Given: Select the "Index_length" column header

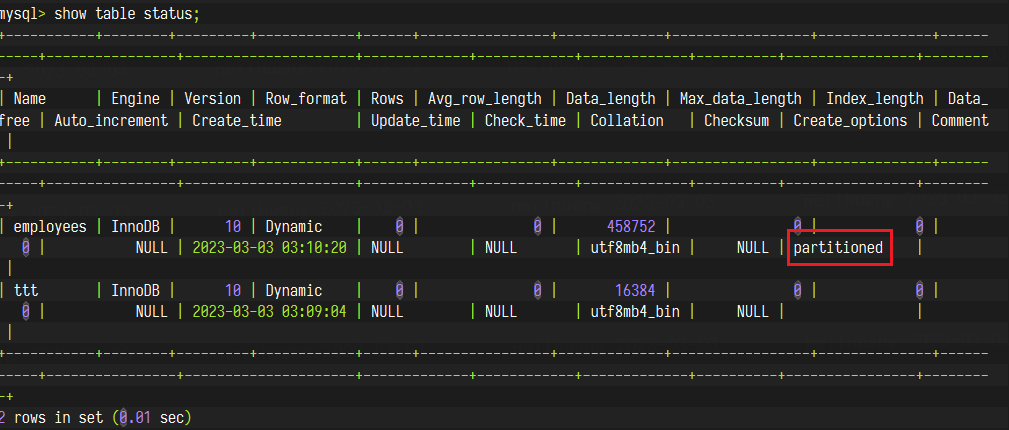Looking at the screenshot, I should point(875,99).
